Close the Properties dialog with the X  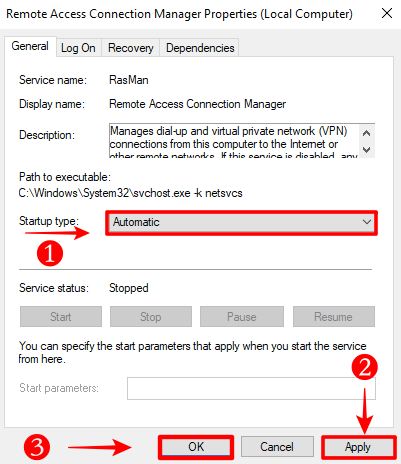pos(387,14)
